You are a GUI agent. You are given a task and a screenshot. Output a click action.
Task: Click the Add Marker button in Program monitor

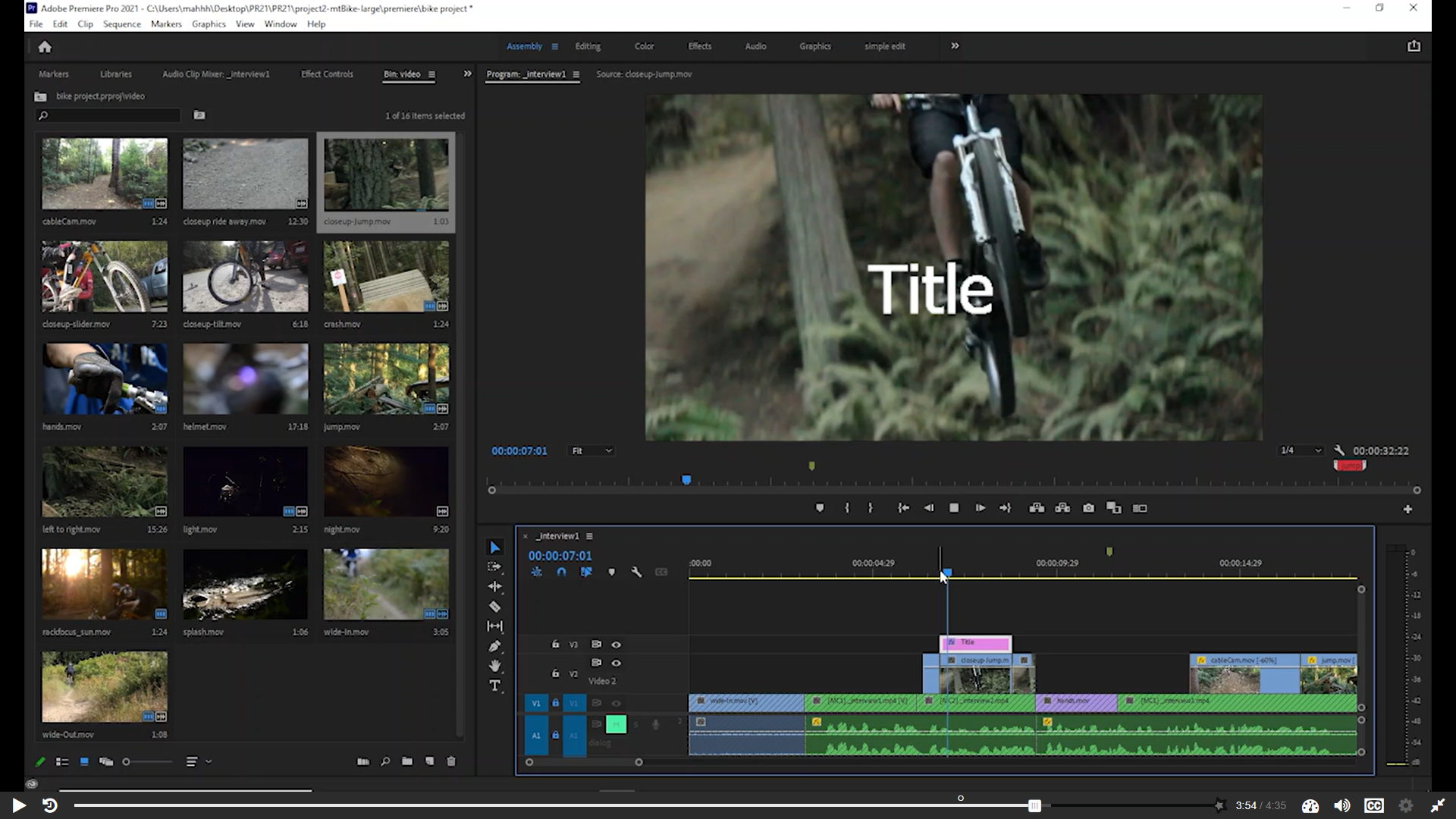coord(820,508)
